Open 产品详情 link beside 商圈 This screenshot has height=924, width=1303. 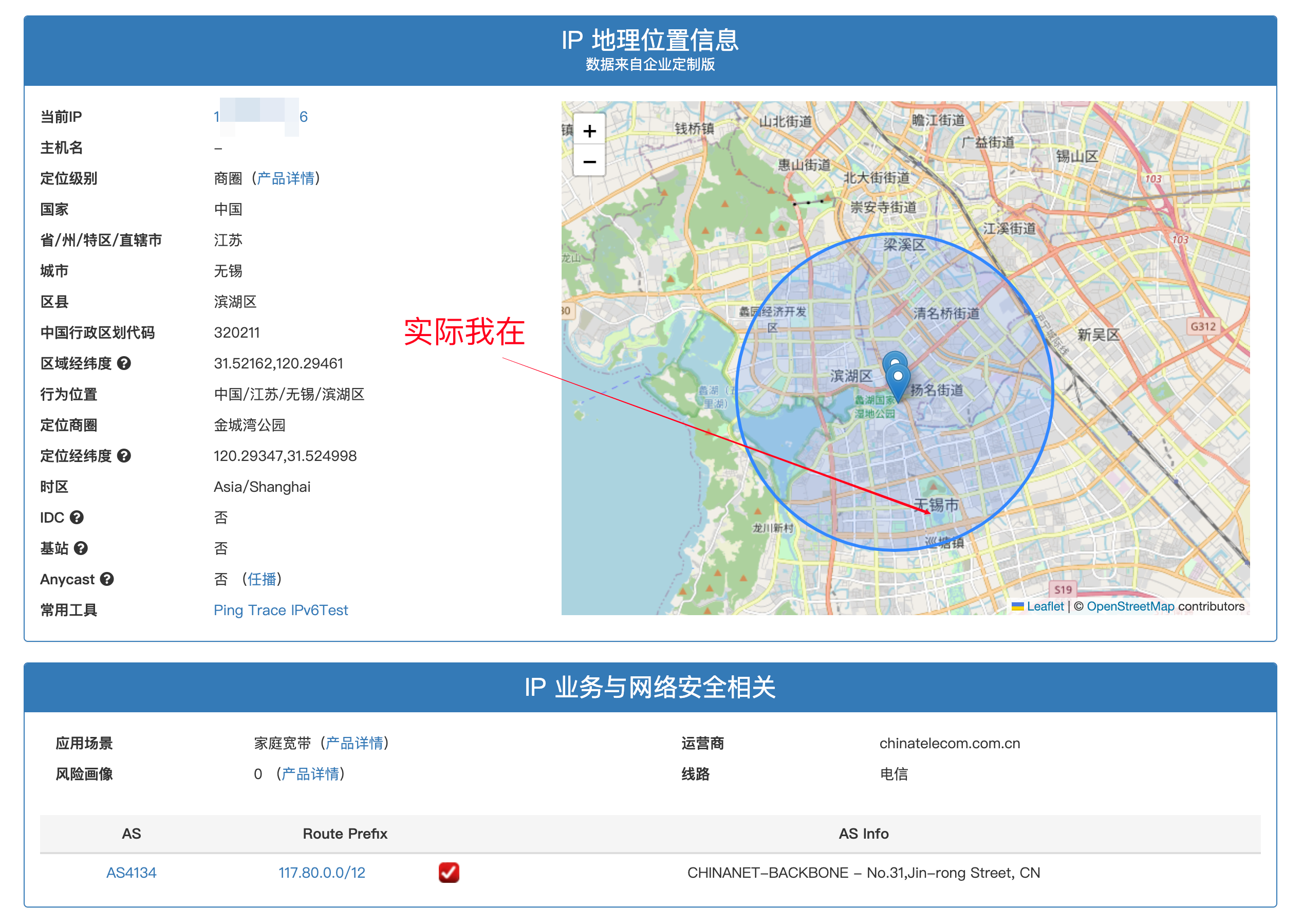286,179
